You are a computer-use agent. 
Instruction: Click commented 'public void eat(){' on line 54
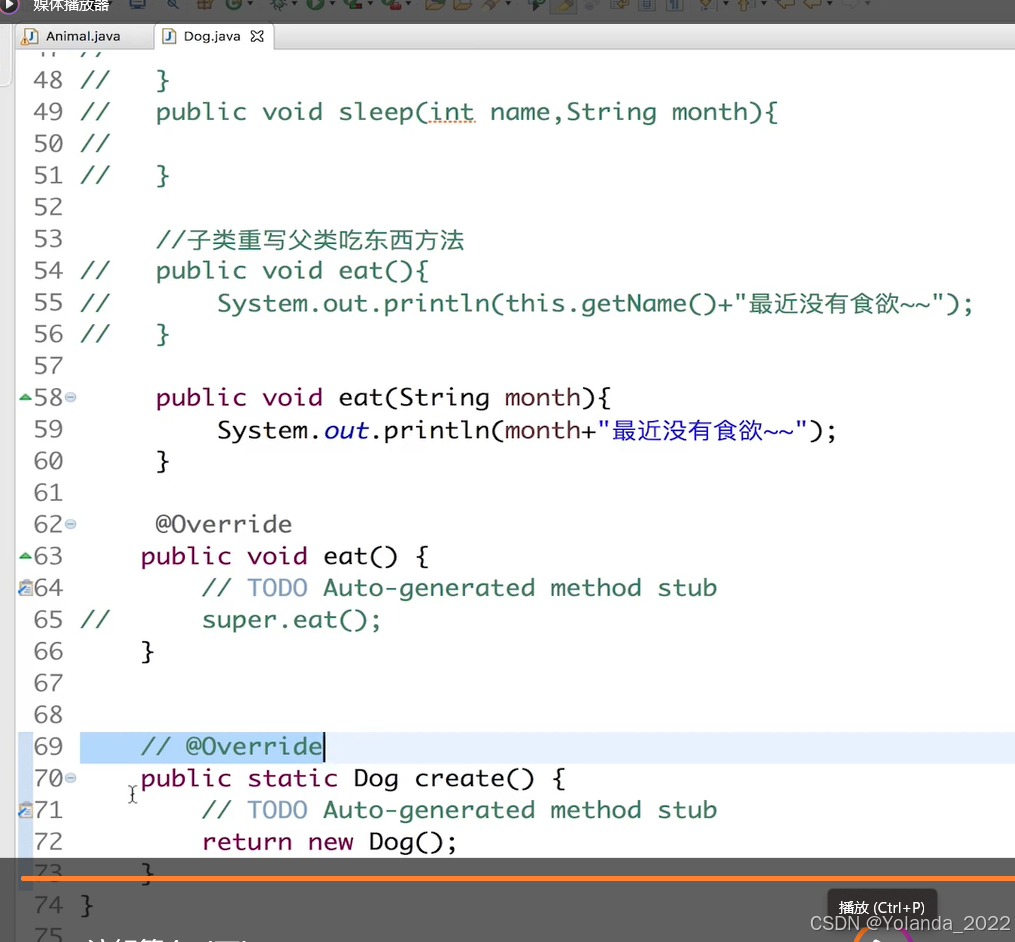pyautogui.click(x=292, y=271)
